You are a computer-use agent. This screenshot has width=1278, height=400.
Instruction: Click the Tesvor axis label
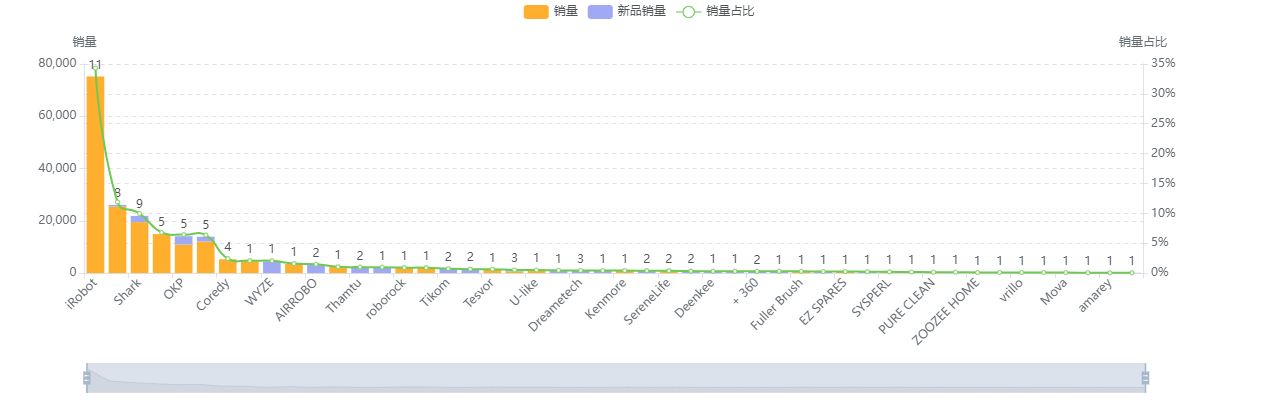(479, 295)
